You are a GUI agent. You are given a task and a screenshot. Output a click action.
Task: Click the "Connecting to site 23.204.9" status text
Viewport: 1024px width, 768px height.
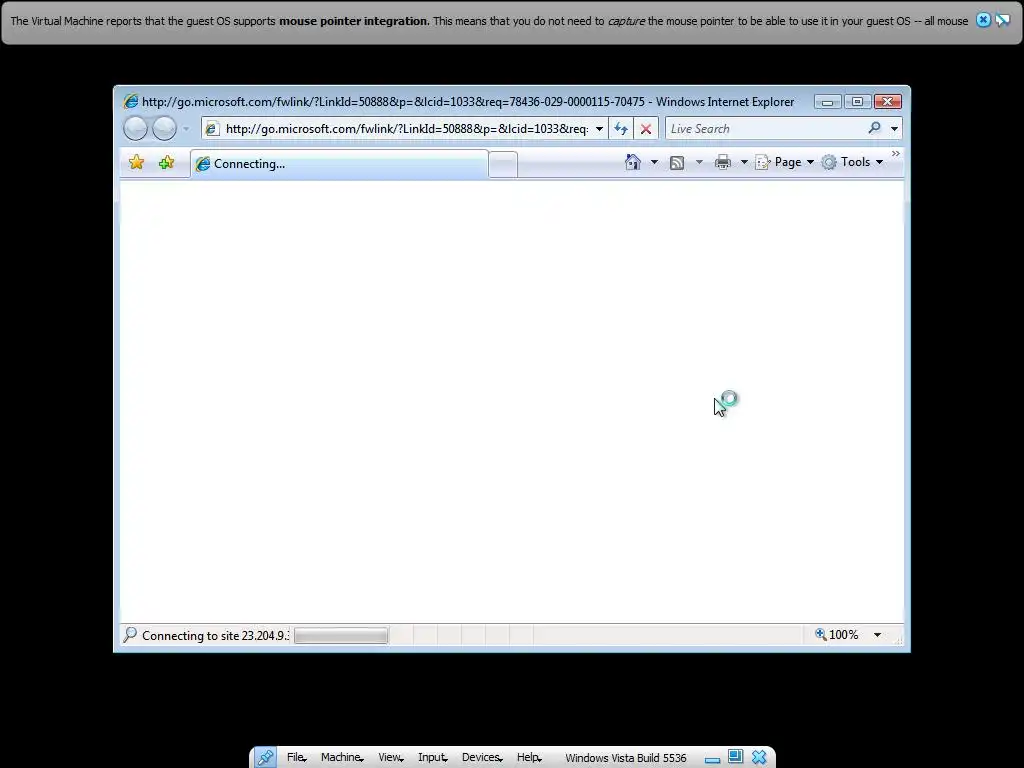tap(216, 635)
